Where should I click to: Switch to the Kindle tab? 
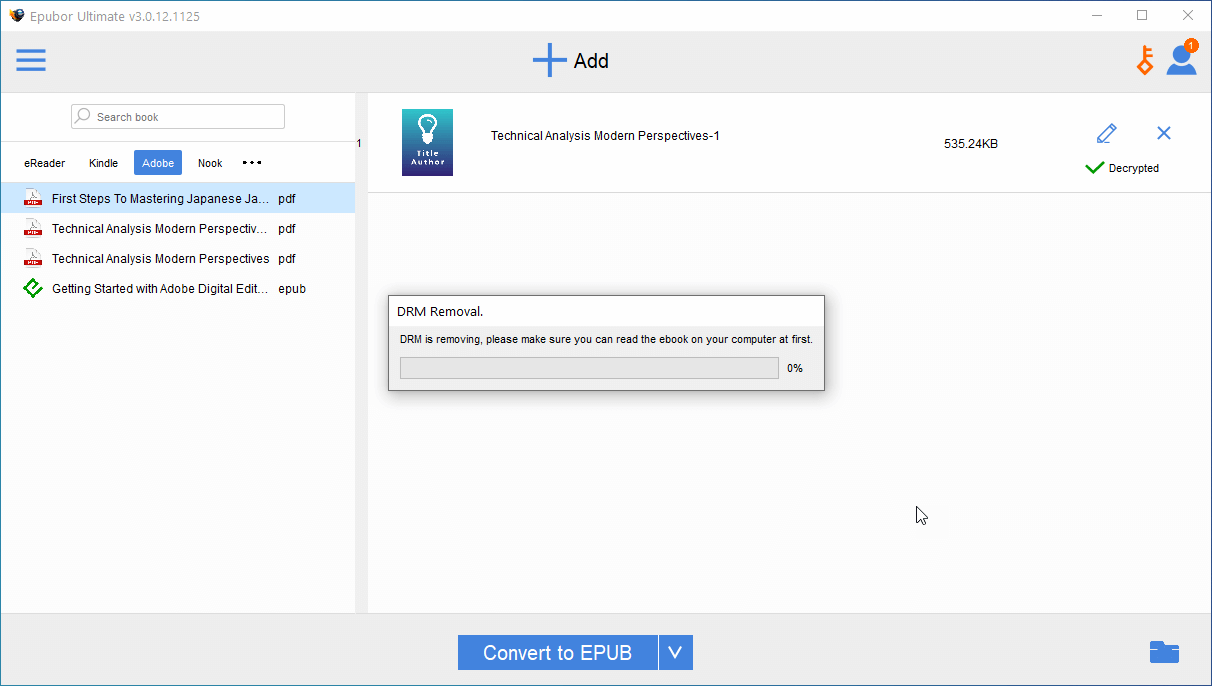103,163
